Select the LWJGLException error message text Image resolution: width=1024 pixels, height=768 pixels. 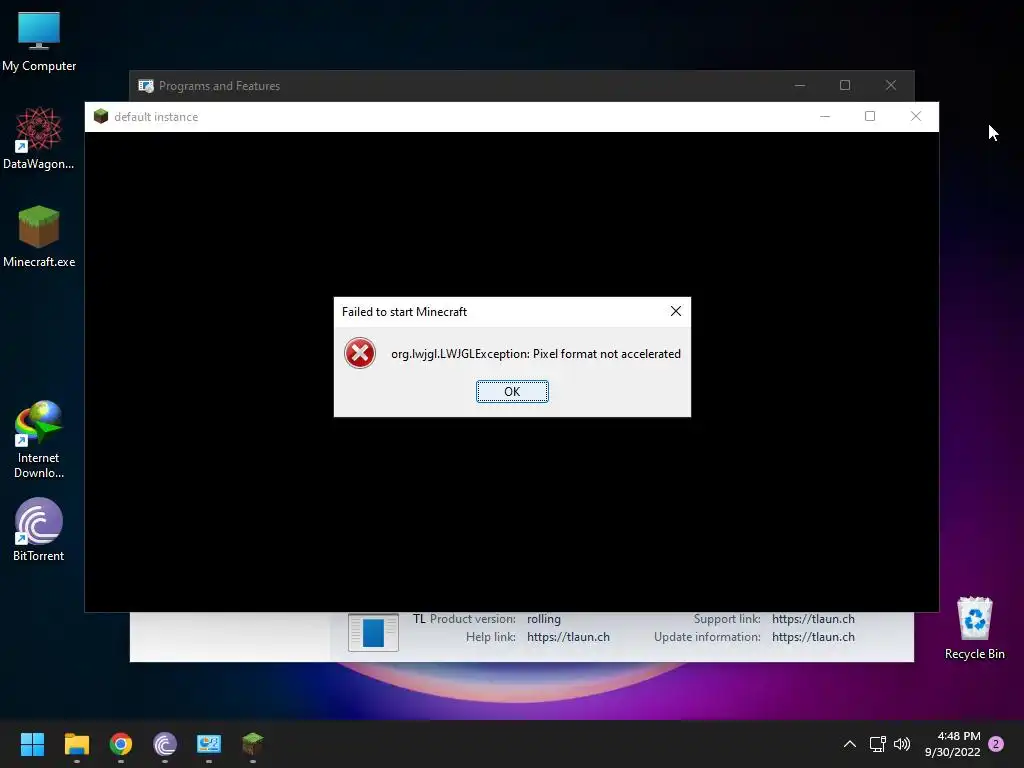[536, 354]
